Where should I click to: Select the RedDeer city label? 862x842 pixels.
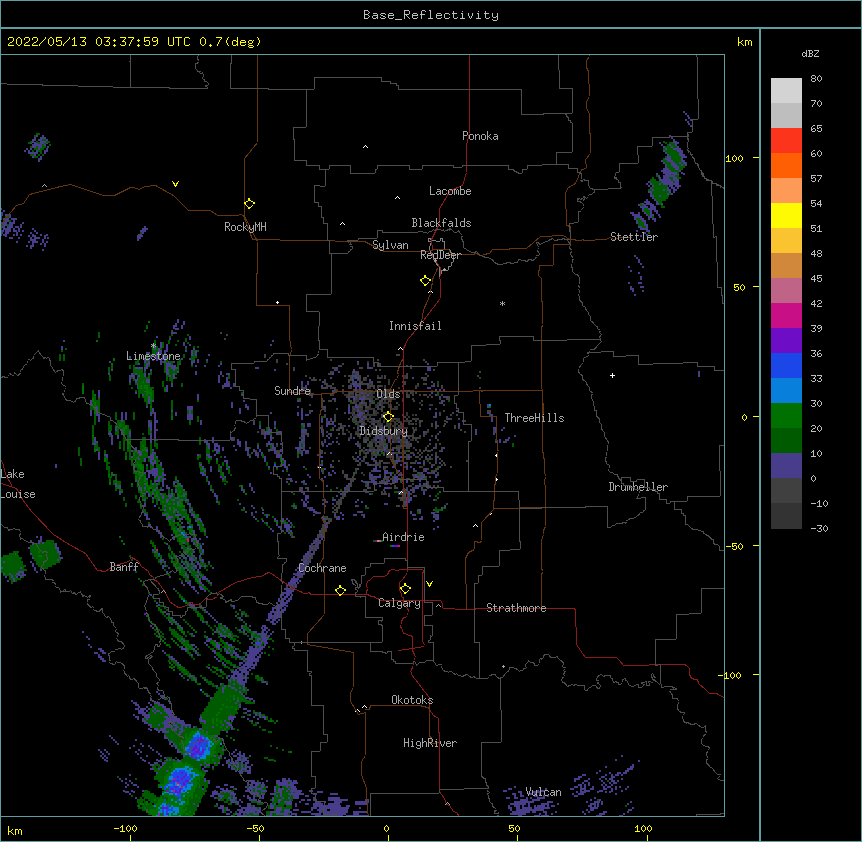tap(440, 255)
